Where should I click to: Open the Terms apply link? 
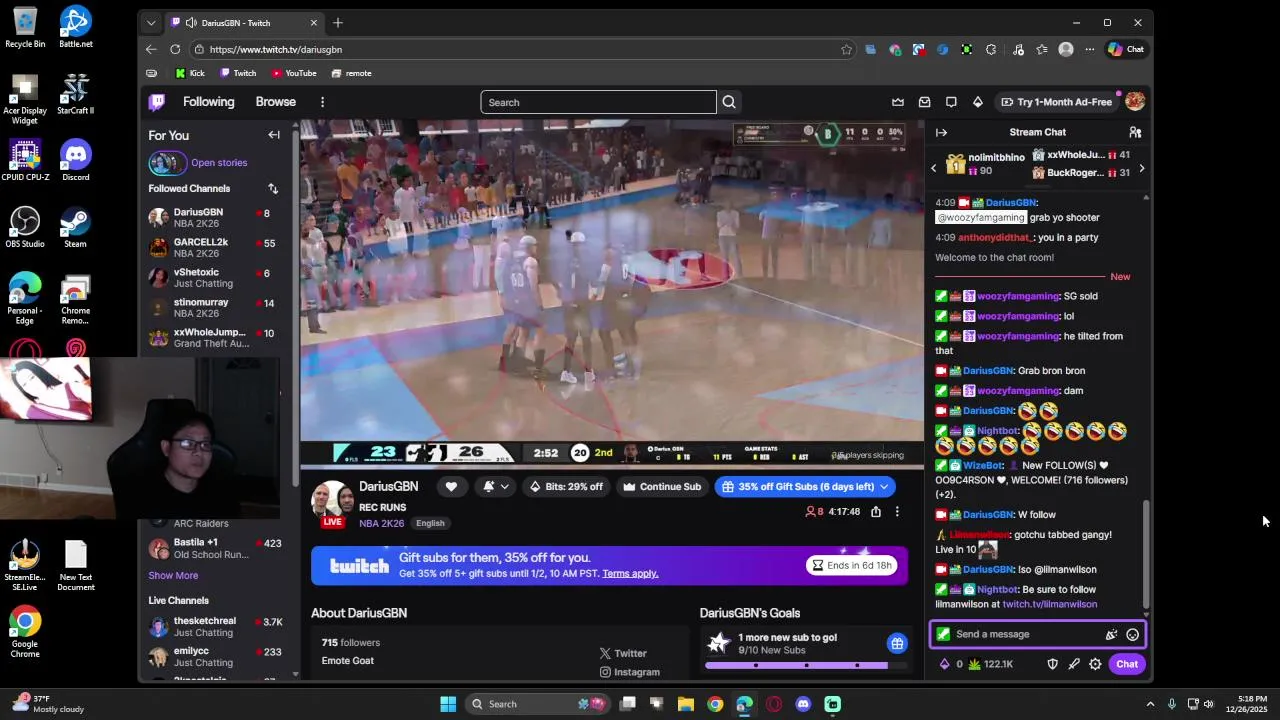point(630,574)
